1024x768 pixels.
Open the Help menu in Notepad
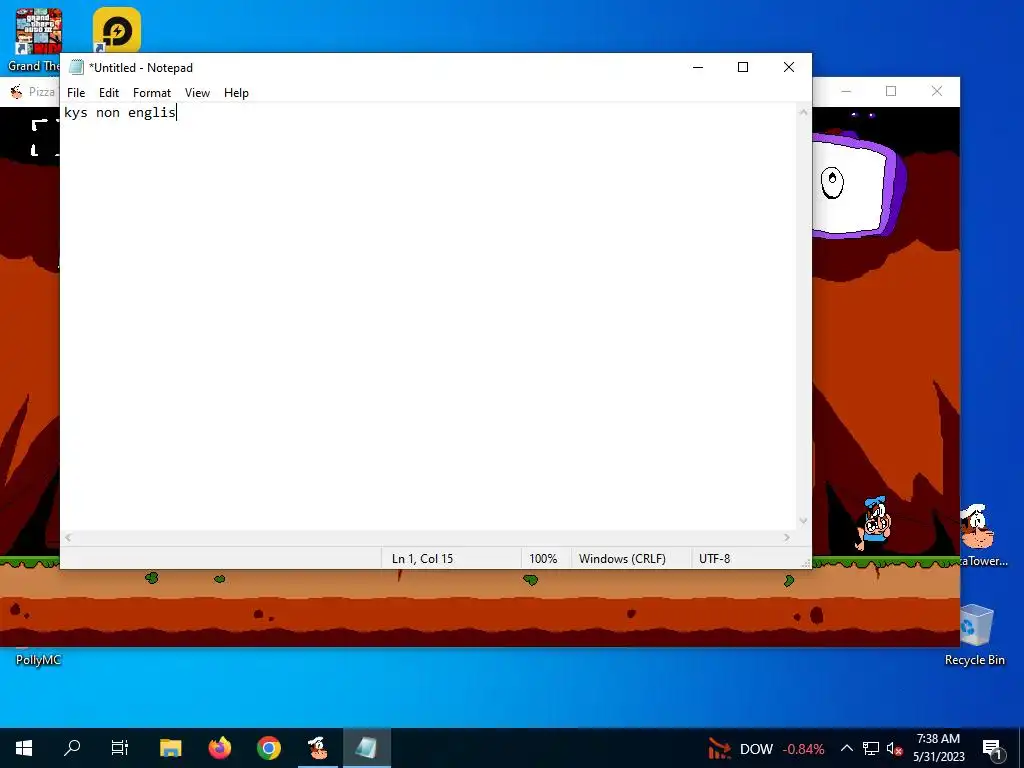pos(236,93)
